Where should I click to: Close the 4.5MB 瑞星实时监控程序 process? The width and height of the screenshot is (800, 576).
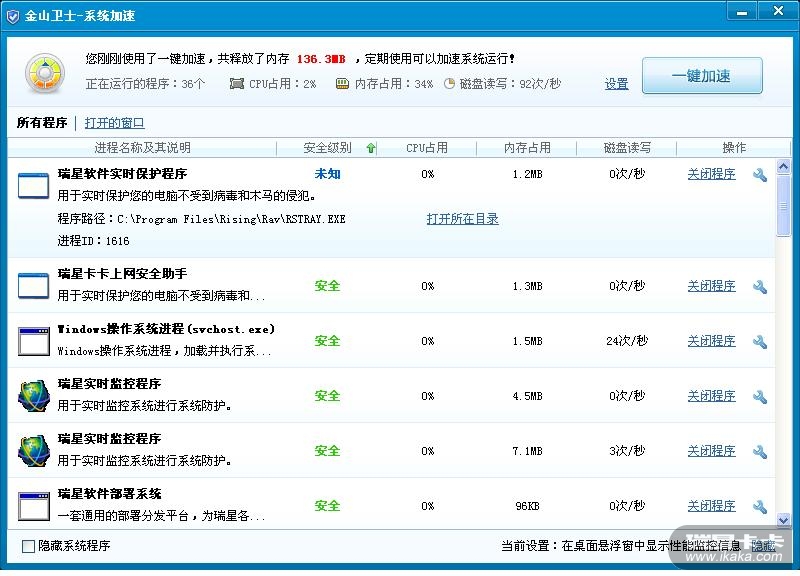(711, 396)
